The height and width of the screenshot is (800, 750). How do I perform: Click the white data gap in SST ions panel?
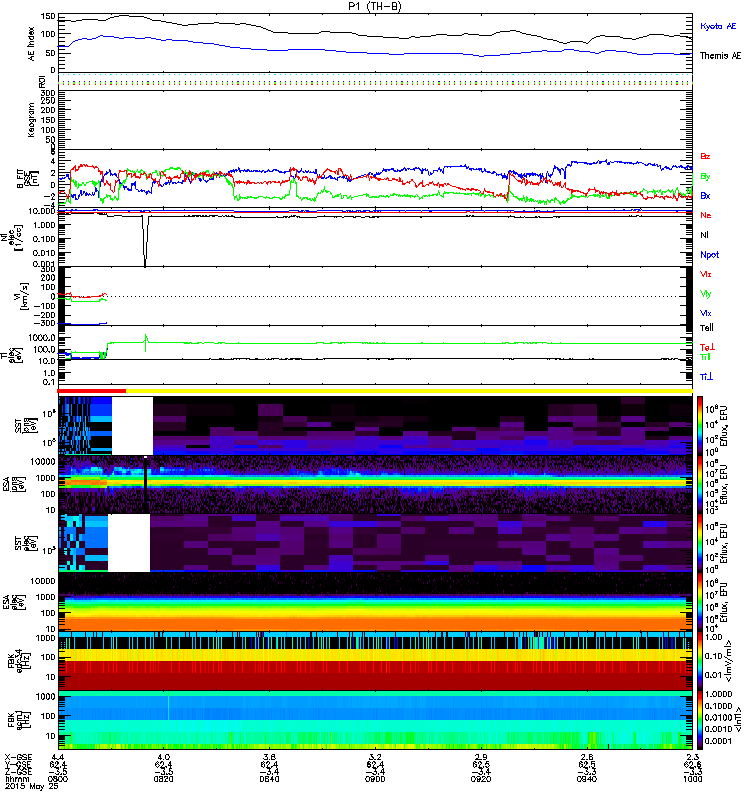pos(132,426)
